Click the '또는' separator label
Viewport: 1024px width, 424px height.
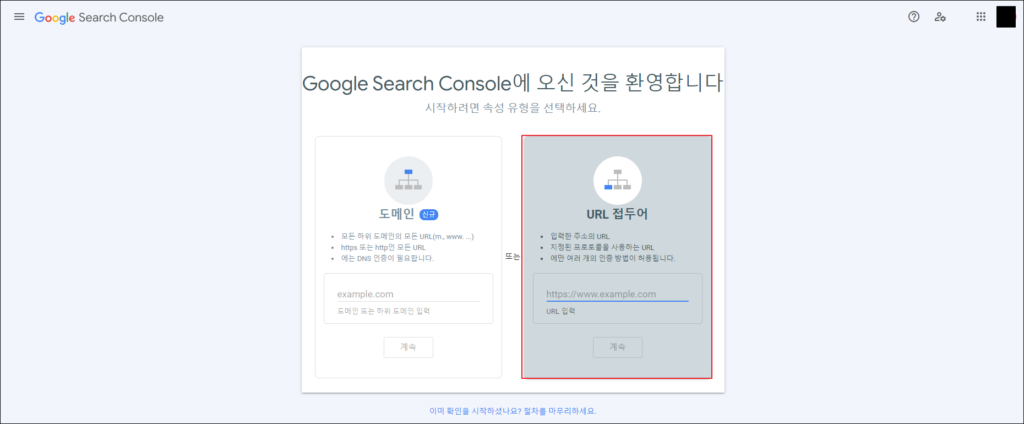[512, 257]
